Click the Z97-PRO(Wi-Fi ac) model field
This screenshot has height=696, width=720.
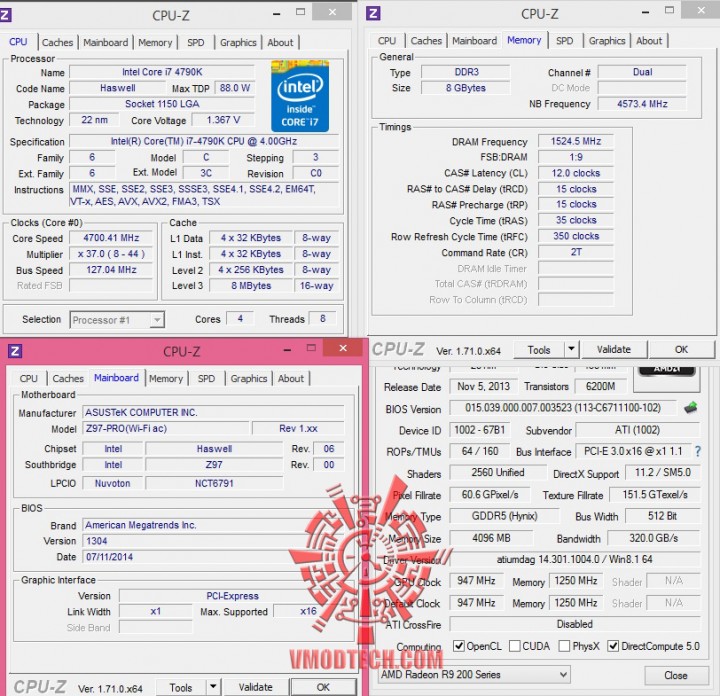[x=167, y=428]
